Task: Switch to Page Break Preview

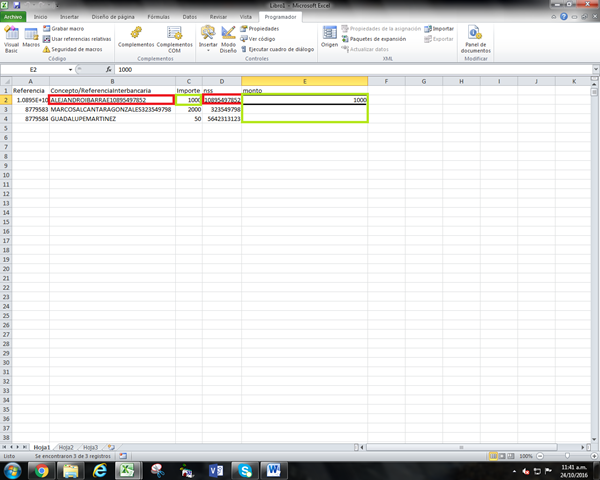Action: [x=510, y=456]
